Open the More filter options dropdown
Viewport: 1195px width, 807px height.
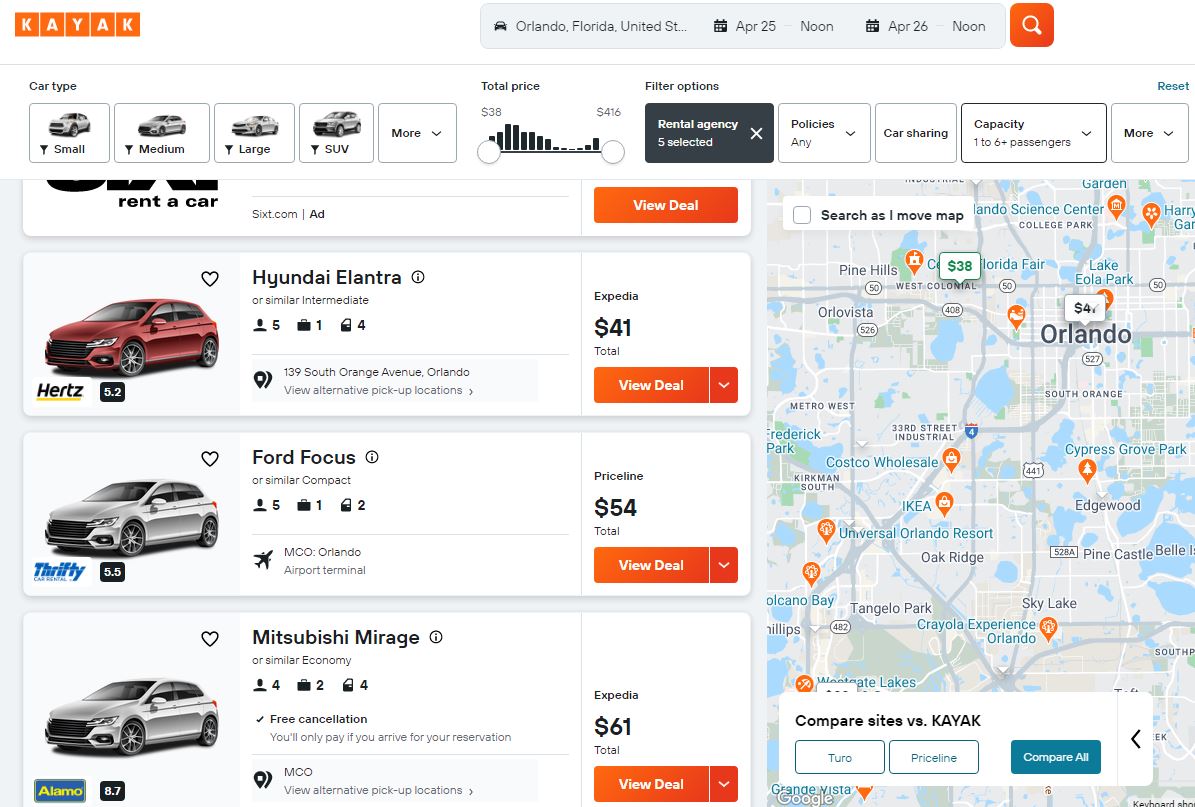click(1149, 133)
